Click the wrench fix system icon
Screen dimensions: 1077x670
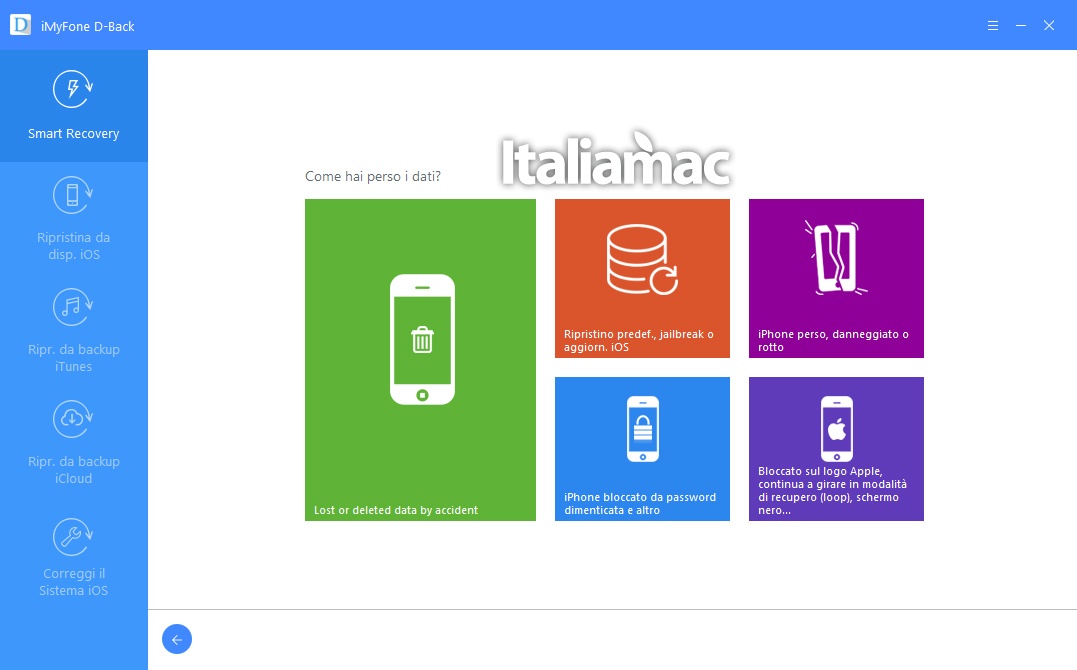73,537
